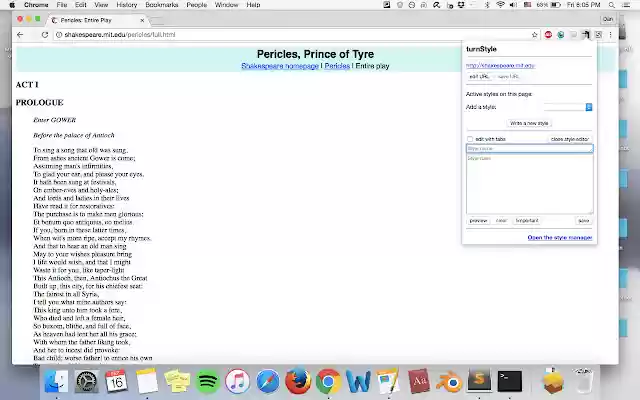Open the Trash in the Dock

click(x=583, y=381)
